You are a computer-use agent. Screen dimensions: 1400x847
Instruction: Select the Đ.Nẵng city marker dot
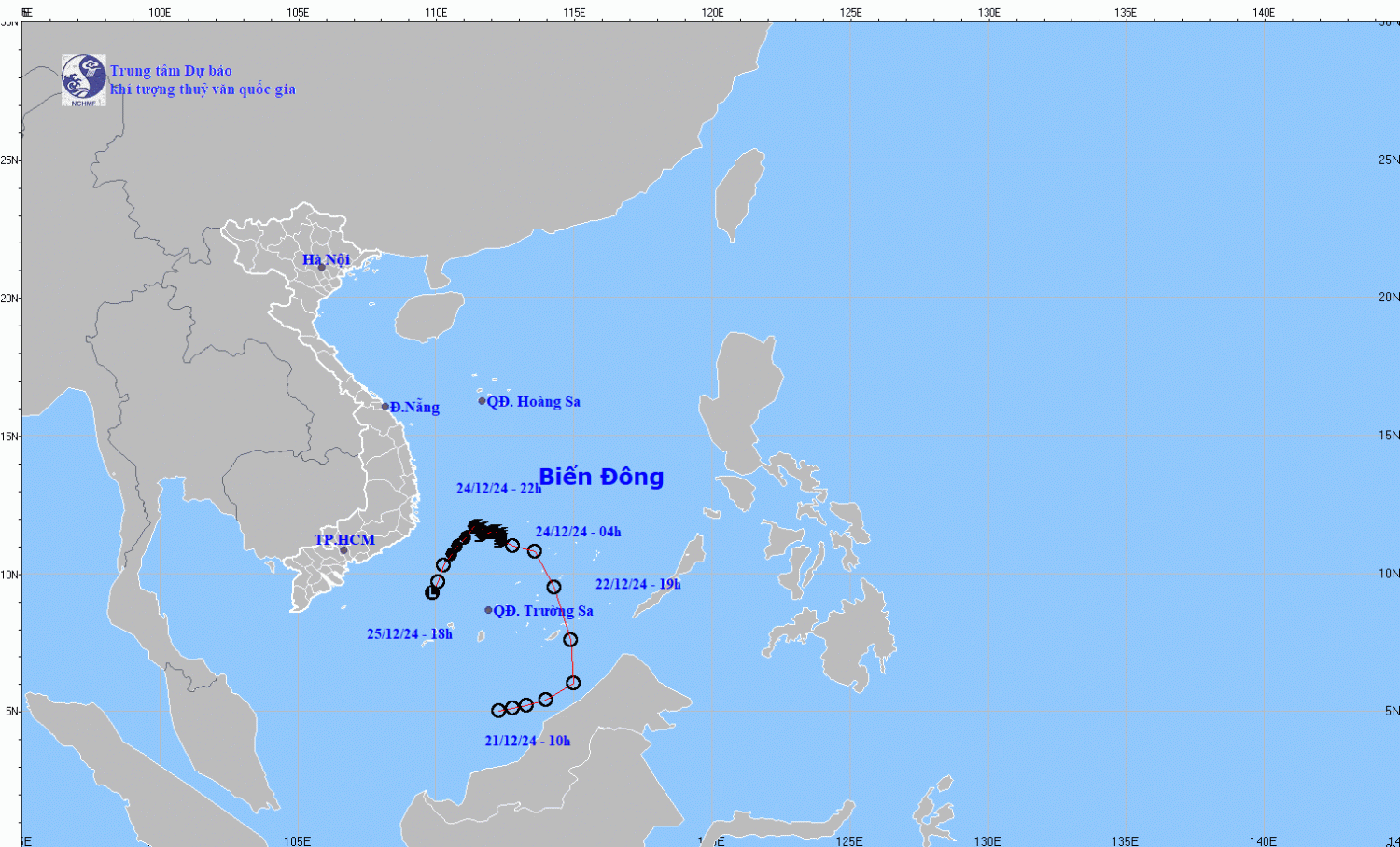(385, 407)
